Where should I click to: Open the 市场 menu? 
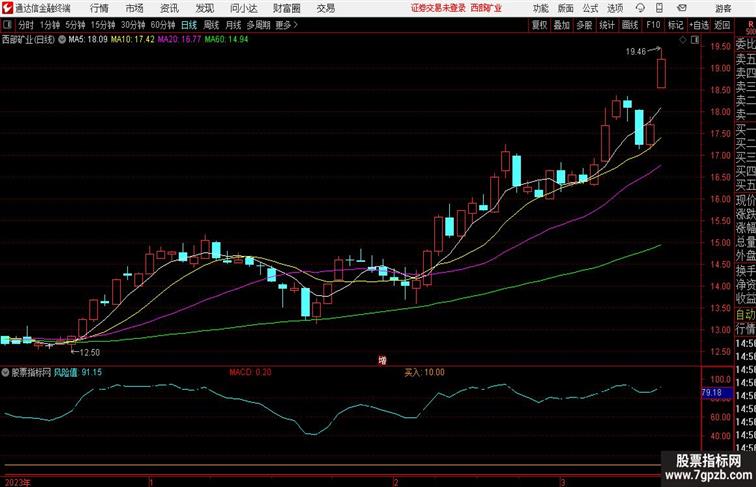(x=135, y=8)
